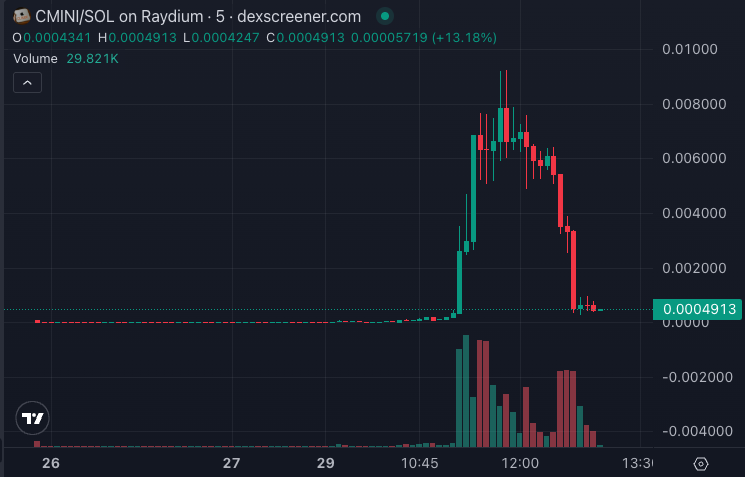Click the 0.004000 price axis label
Viewport: 745px width, 477px height.
694,213
